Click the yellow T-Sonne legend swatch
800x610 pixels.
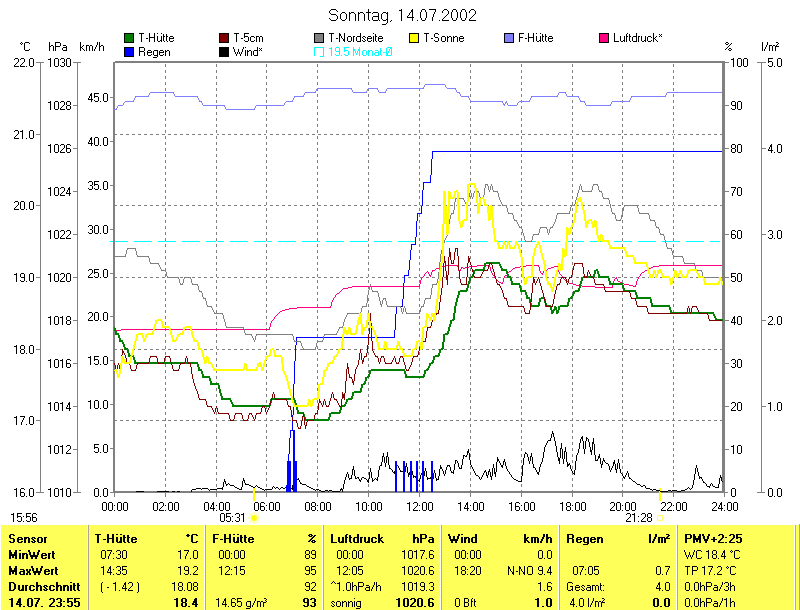pos(414,38)
